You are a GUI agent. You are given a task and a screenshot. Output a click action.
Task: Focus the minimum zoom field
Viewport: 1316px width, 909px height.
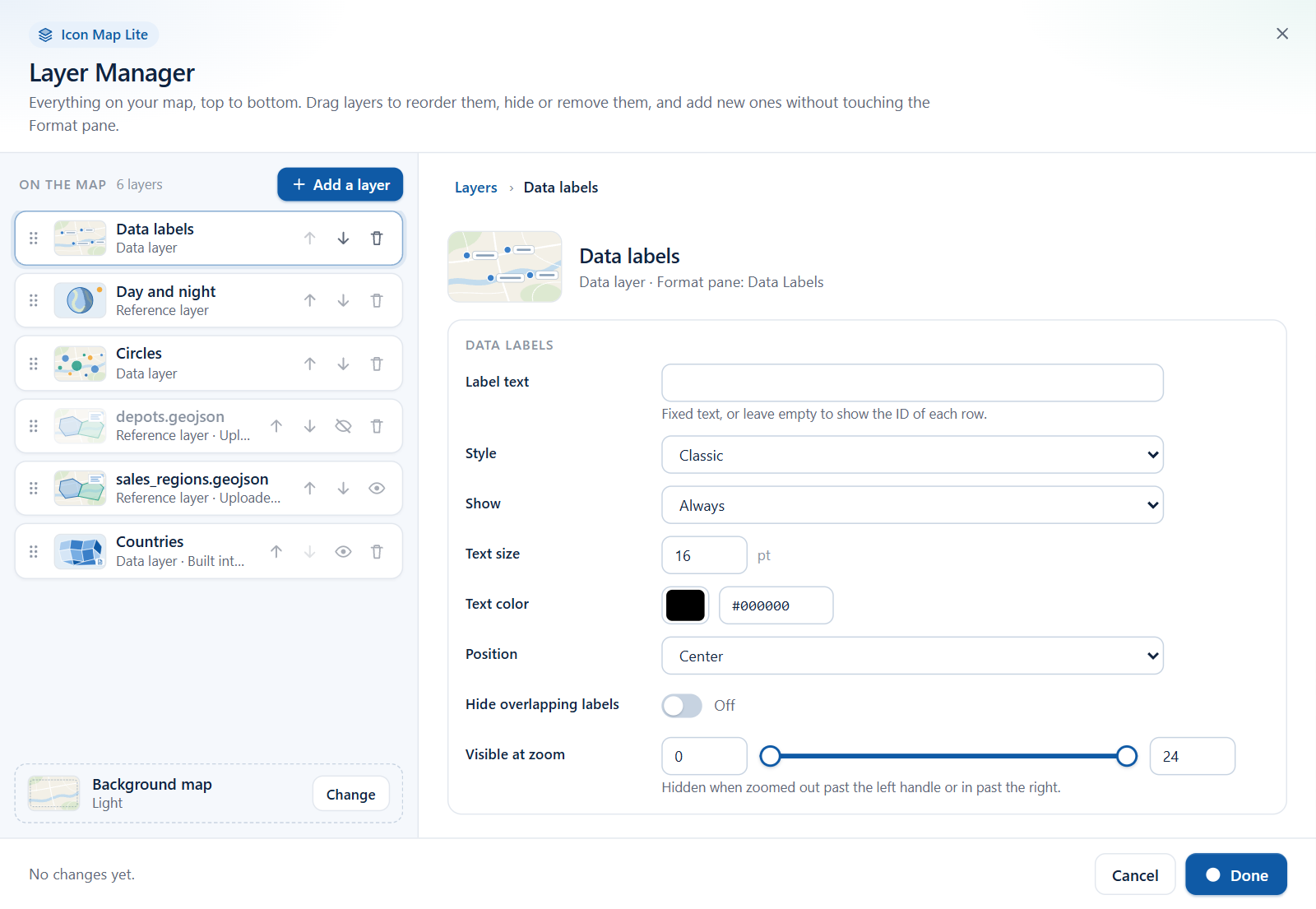(x=704, y=756)
